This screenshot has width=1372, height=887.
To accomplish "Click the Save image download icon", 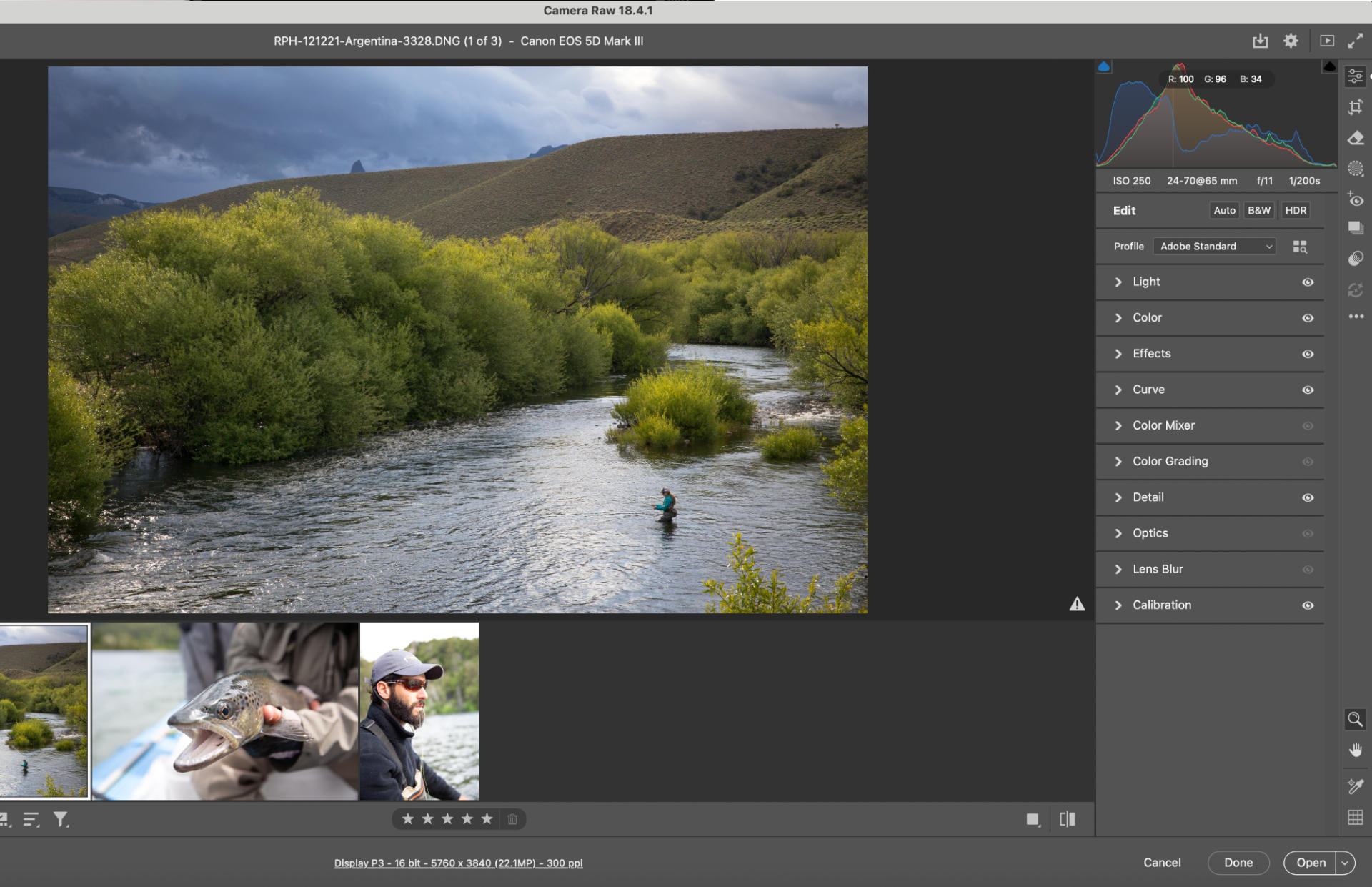I will click(x=1260, y=41).
